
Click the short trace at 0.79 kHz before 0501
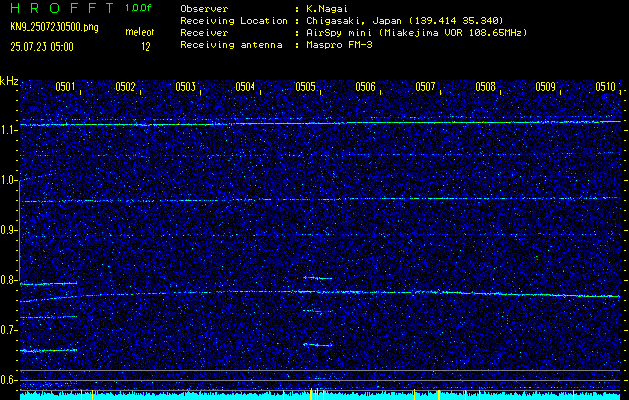49,284
